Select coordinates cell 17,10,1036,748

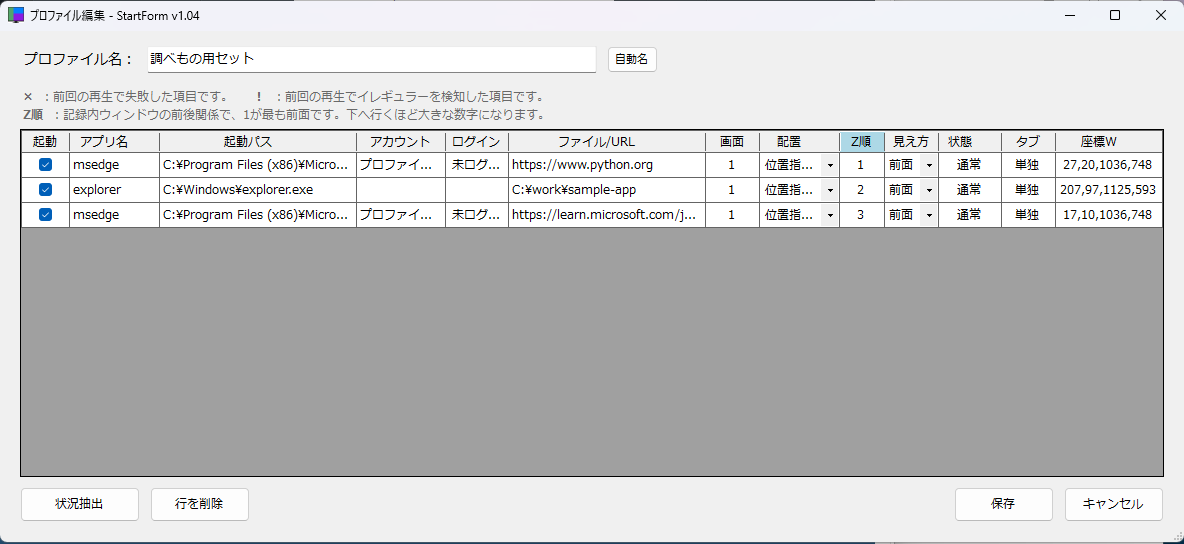click(1108, 215)
